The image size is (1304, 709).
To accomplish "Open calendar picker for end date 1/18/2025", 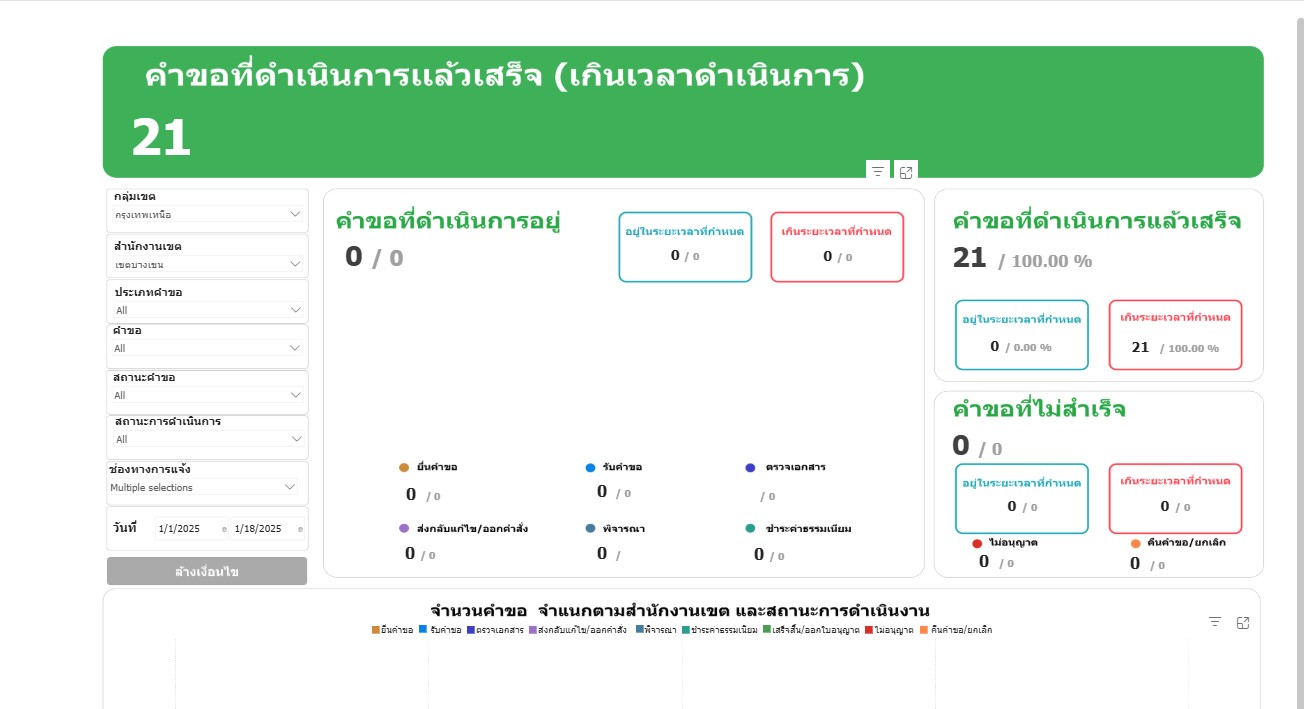I will pos(300,529).
